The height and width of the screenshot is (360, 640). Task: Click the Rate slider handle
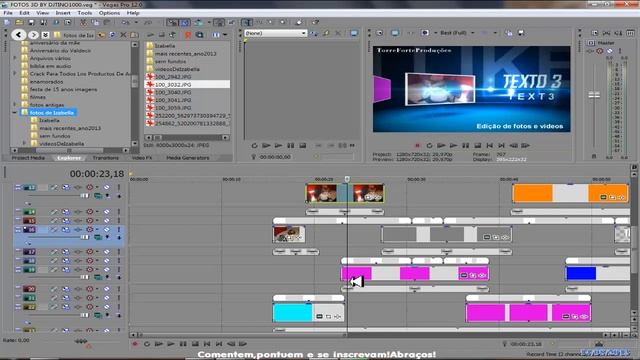tap(81, 341)
